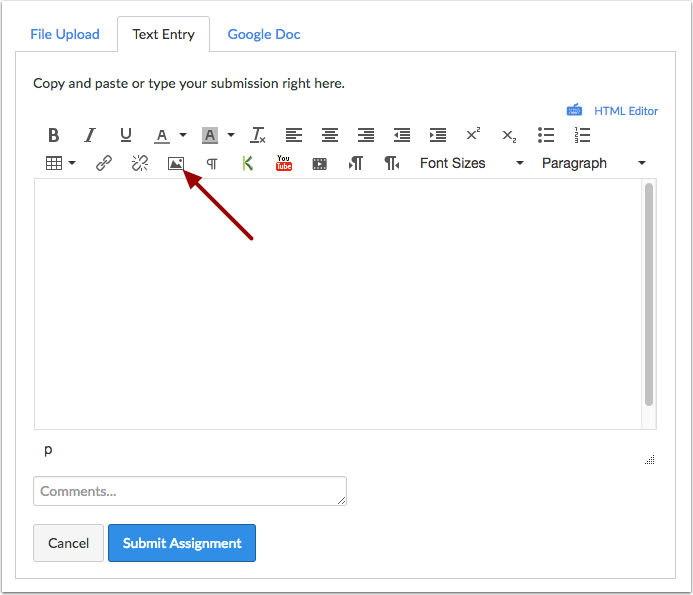Image resolution: width=693 pixels, height=595 pixels.
Task: Switch to the Google Doc tab
Action: [264, 34]
